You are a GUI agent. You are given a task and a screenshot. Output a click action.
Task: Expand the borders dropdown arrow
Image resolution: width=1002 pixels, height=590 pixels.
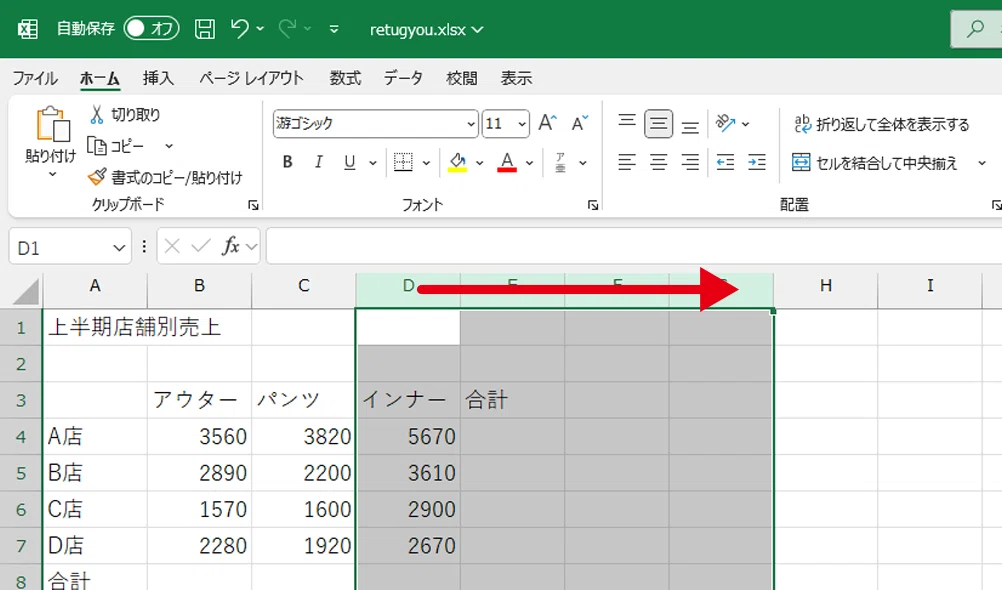(426, 163)
